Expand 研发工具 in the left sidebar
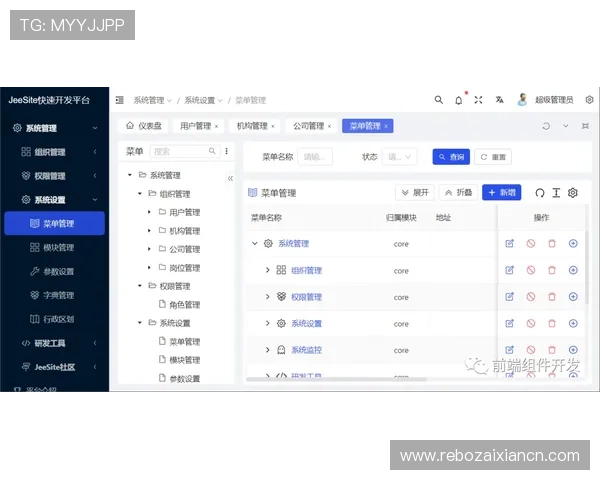Image resolution: width=600 pixels, height=480 pixels. (54, 343)
